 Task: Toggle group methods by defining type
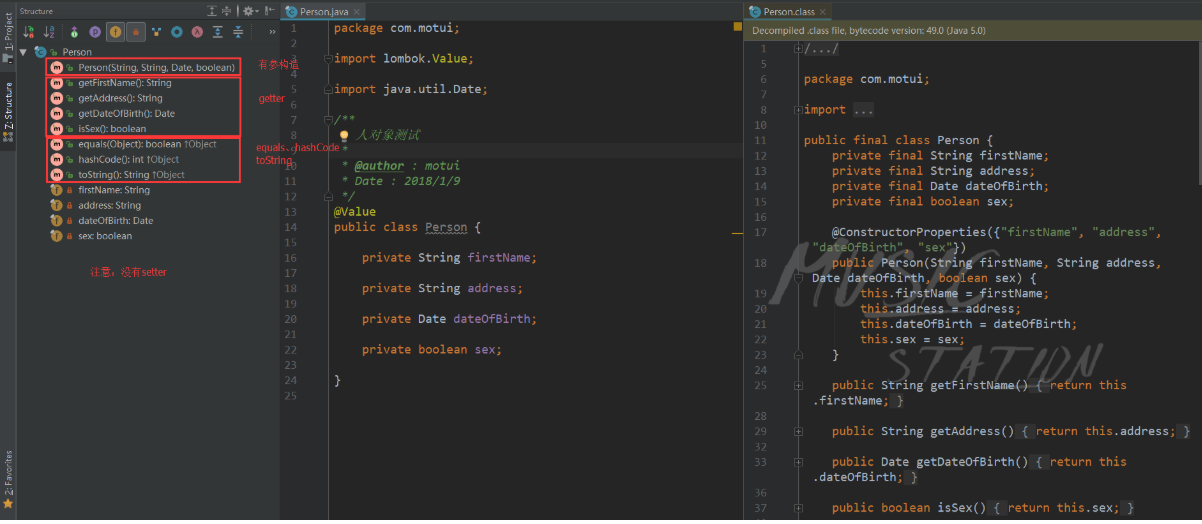[157, 33]
